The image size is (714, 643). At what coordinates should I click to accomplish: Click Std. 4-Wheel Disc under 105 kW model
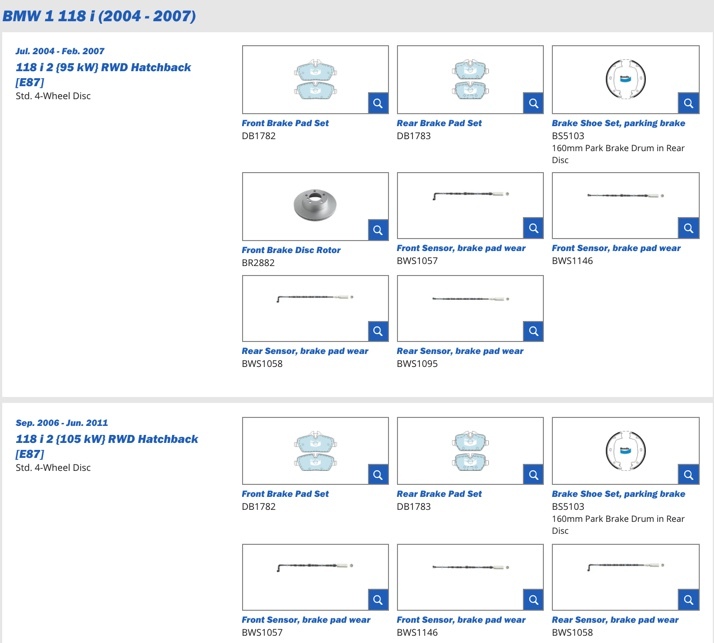pos(53,468)
